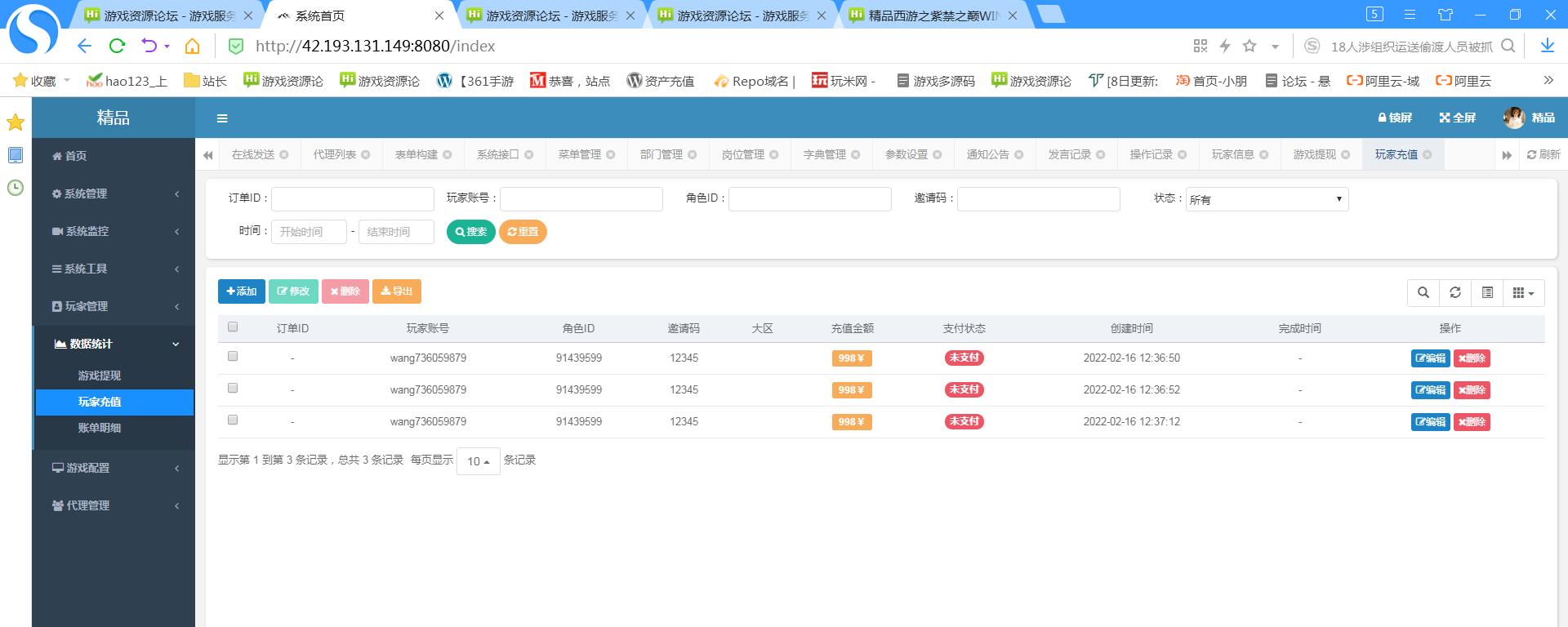
Task: Click the table refresh icon
Action: 1455,293
